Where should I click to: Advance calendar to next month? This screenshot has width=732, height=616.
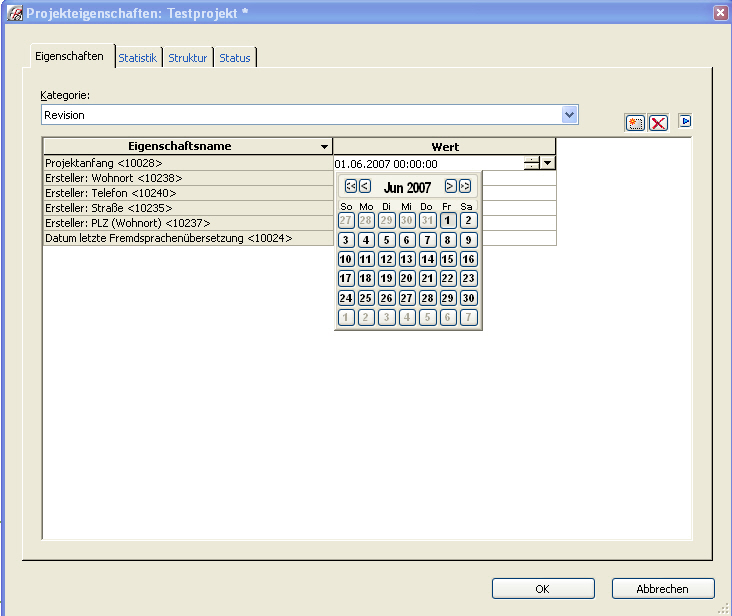point(451,186)
